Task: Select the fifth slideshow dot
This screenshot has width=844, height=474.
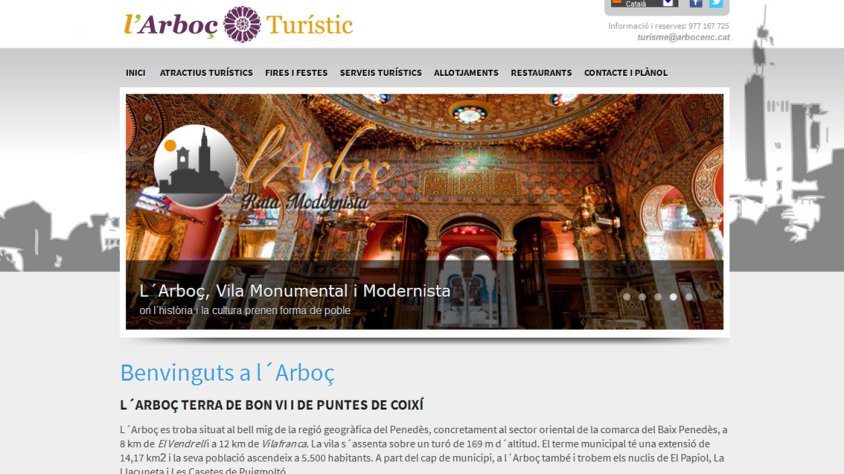Action: [689, 296]
